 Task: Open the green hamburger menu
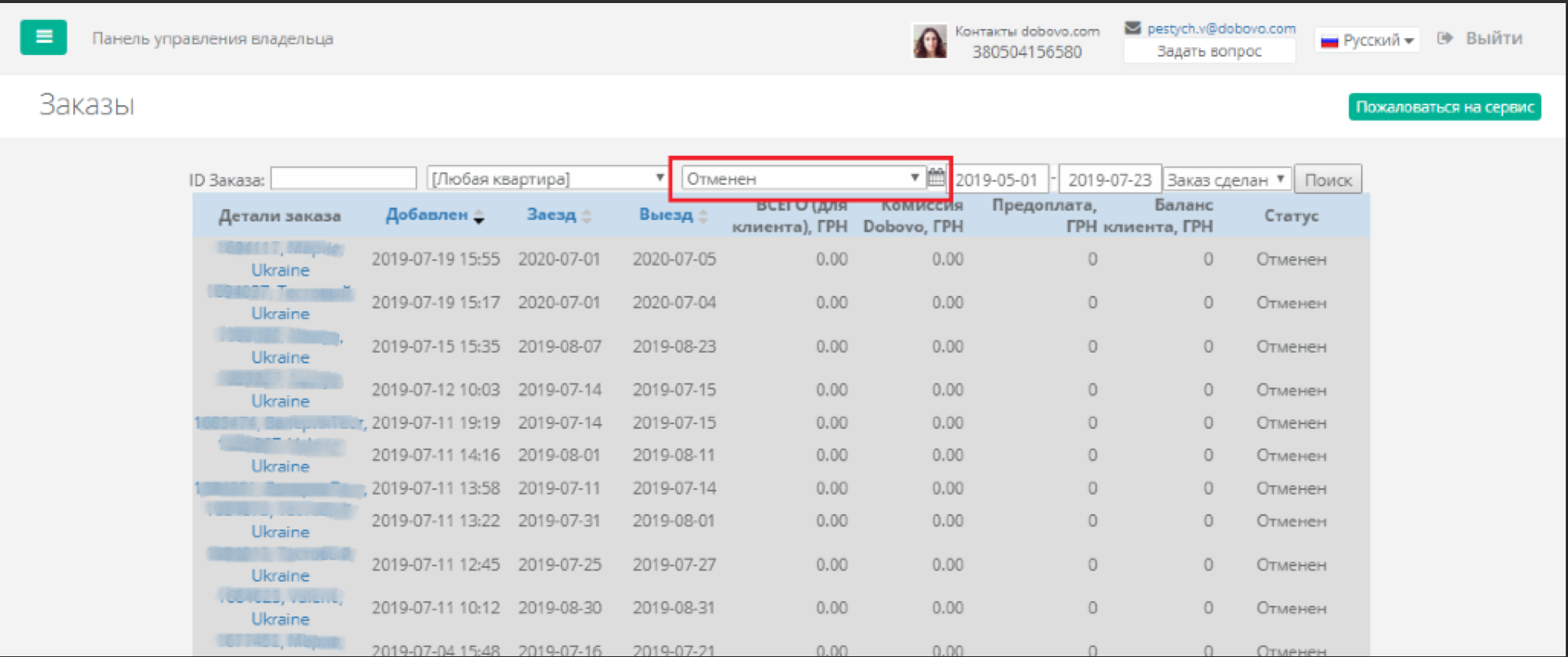click(x=44, y=37)
